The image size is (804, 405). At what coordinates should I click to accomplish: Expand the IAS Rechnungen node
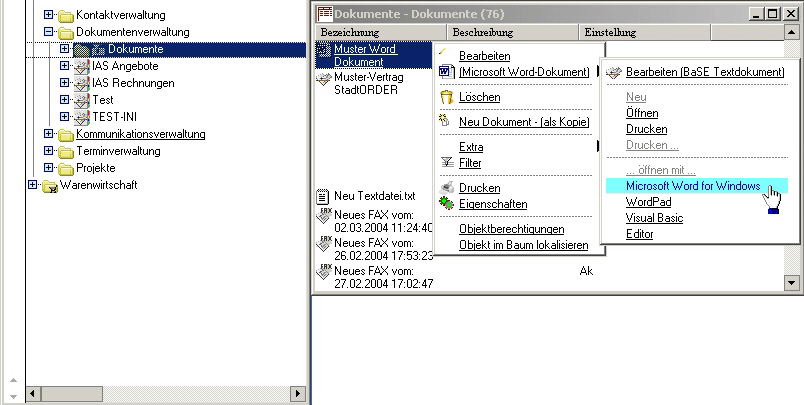click(65, 83)
